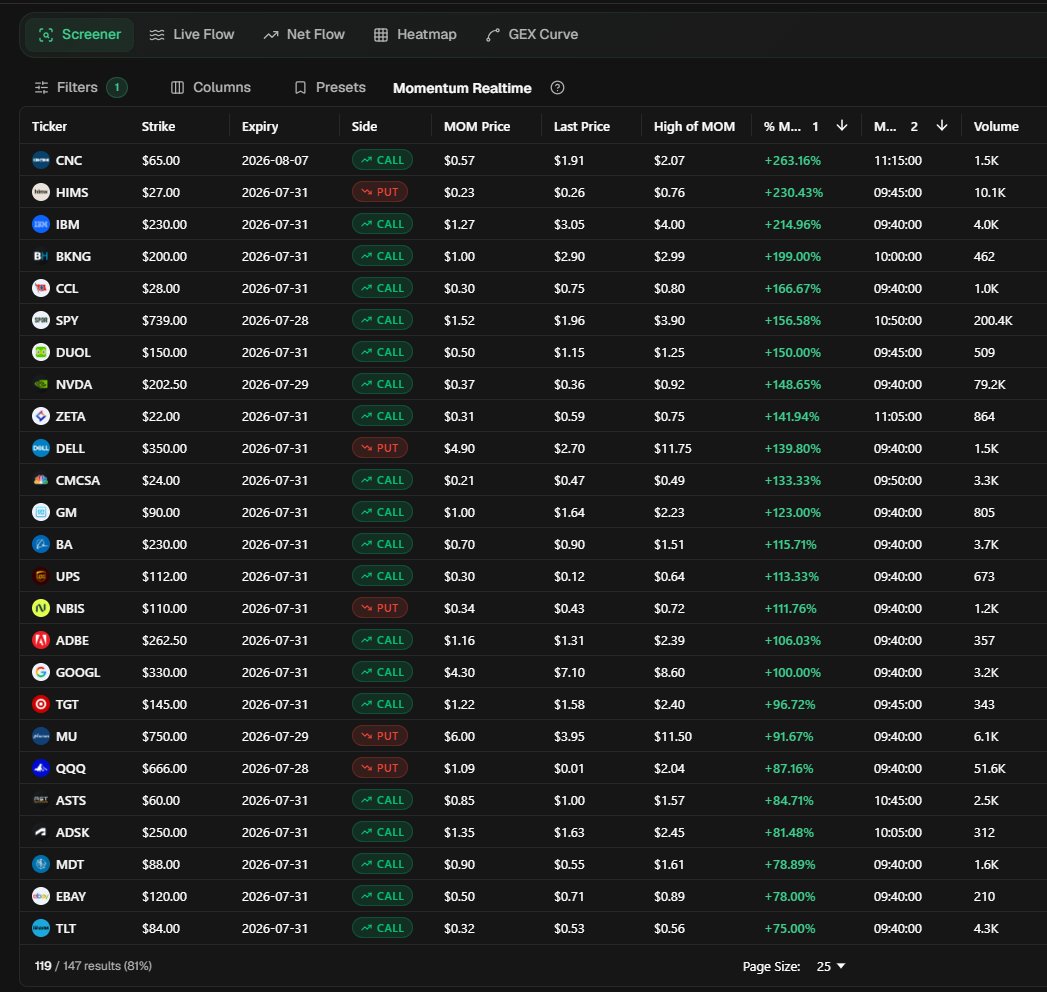Switch to the Net Flow tab
Viewport: 1047px width, 992px height.
(304, 35)
